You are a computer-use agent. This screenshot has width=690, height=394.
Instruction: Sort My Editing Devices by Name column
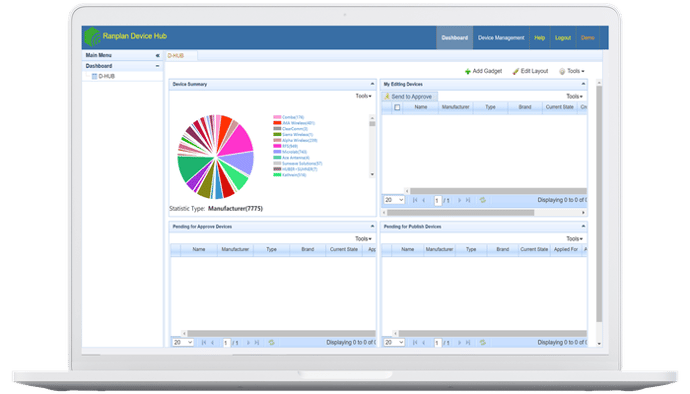(421, 107)
